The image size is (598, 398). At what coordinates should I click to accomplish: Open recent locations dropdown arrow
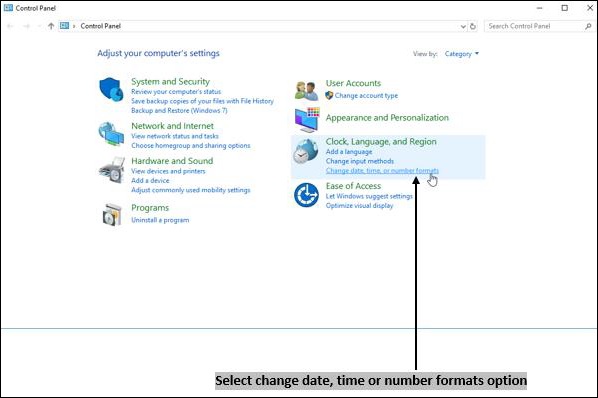point(39,26)
